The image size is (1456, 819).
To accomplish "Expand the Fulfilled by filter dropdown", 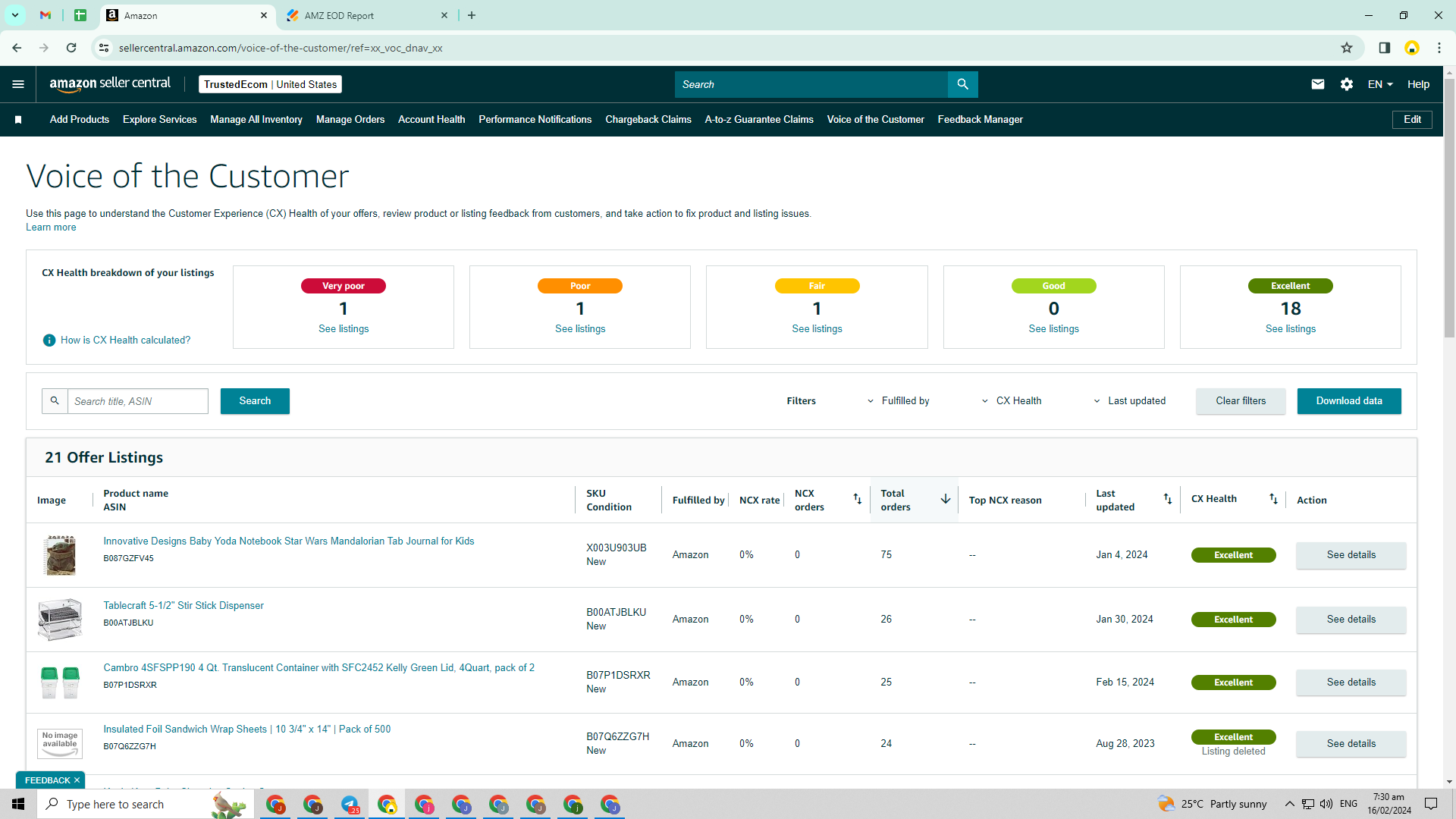I will [x=898, y=401].
